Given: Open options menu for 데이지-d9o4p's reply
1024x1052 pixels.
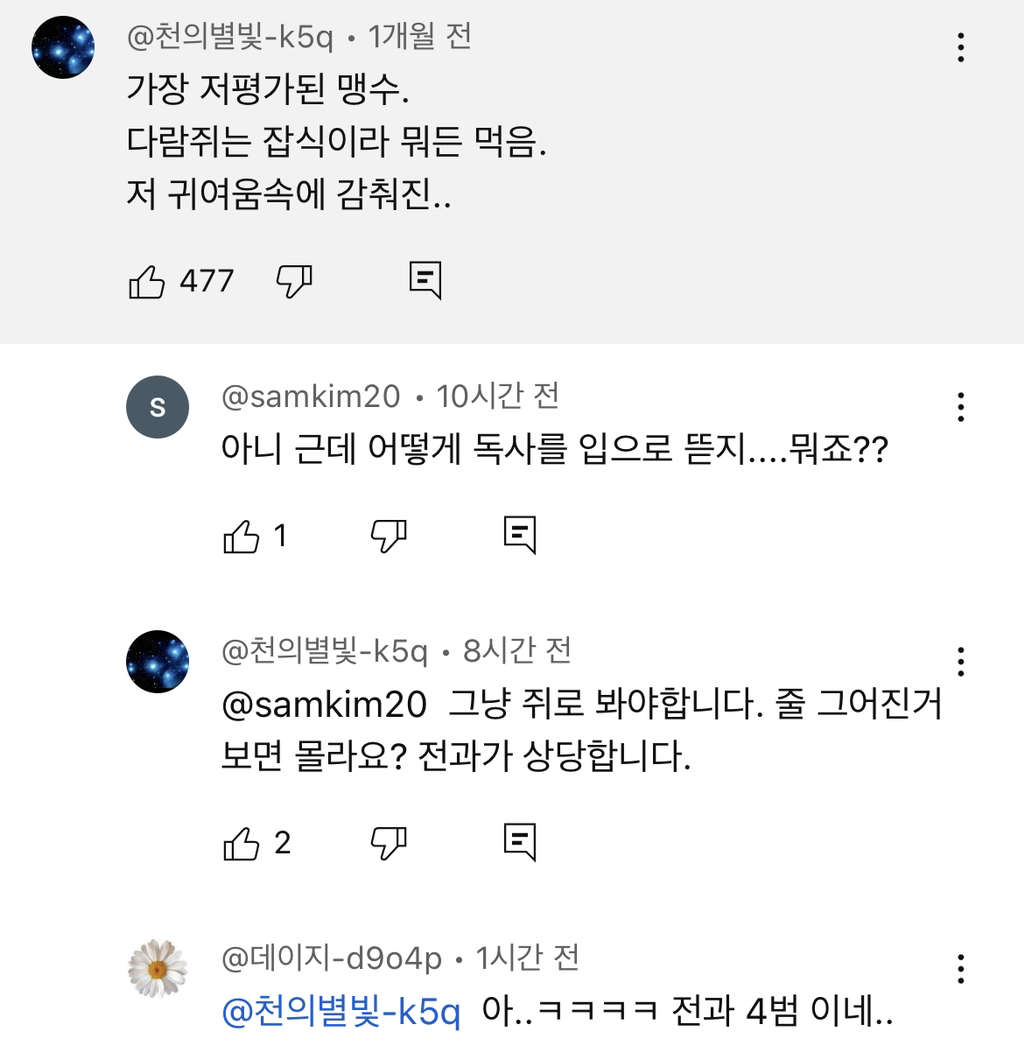Looking at the screenshot, I should 961,968.
